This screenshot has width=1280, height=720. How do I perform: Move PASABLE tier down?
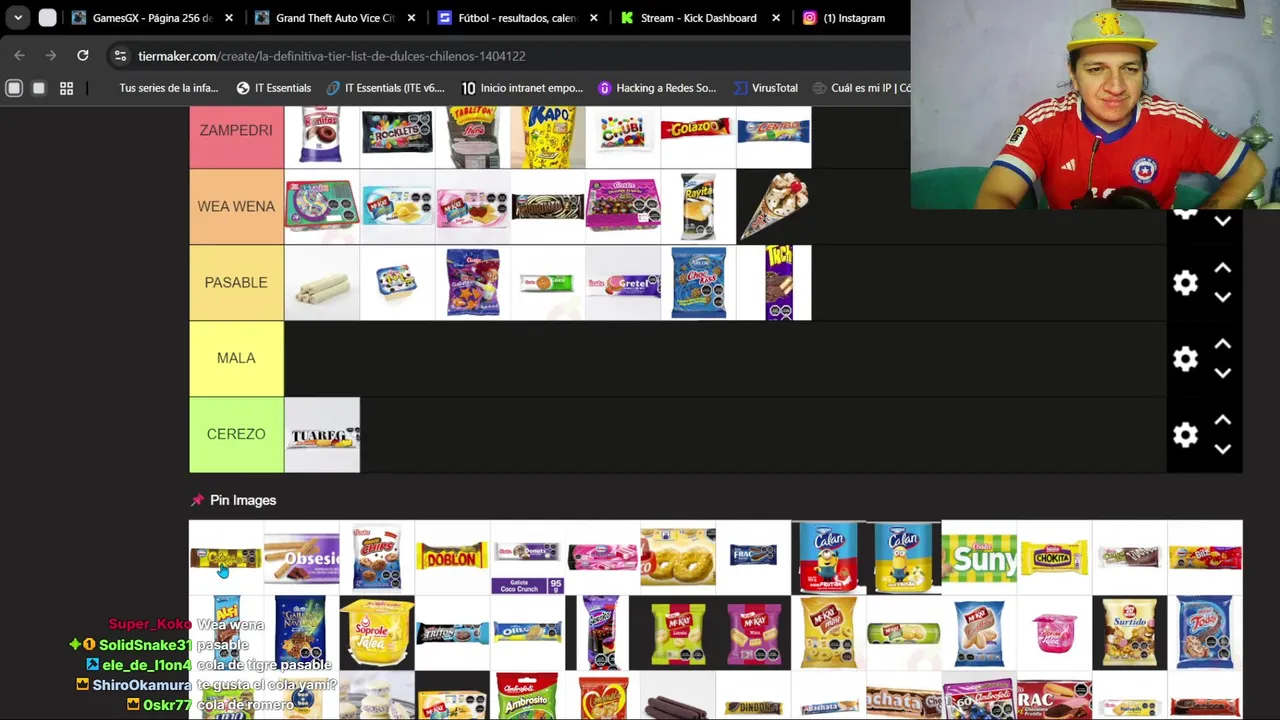point(1222,297)
